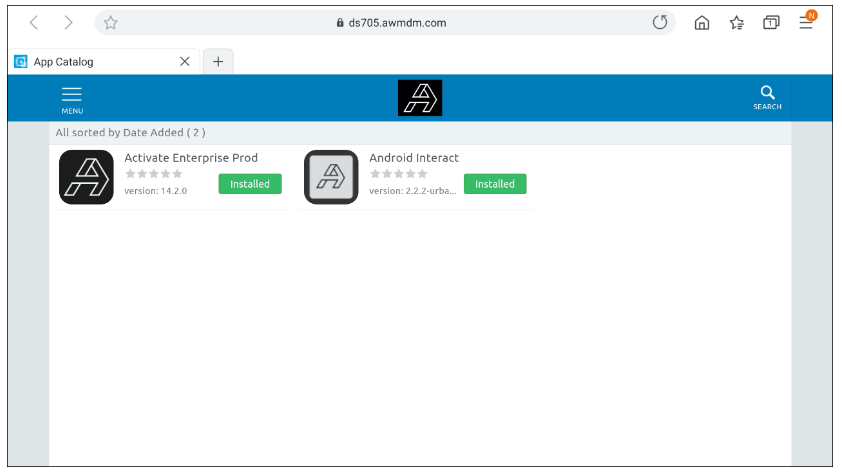The width and height of the screenshot is (842, 473).
Task: Bookmark page with star in address bar
Action: click(x=111, y=23)
